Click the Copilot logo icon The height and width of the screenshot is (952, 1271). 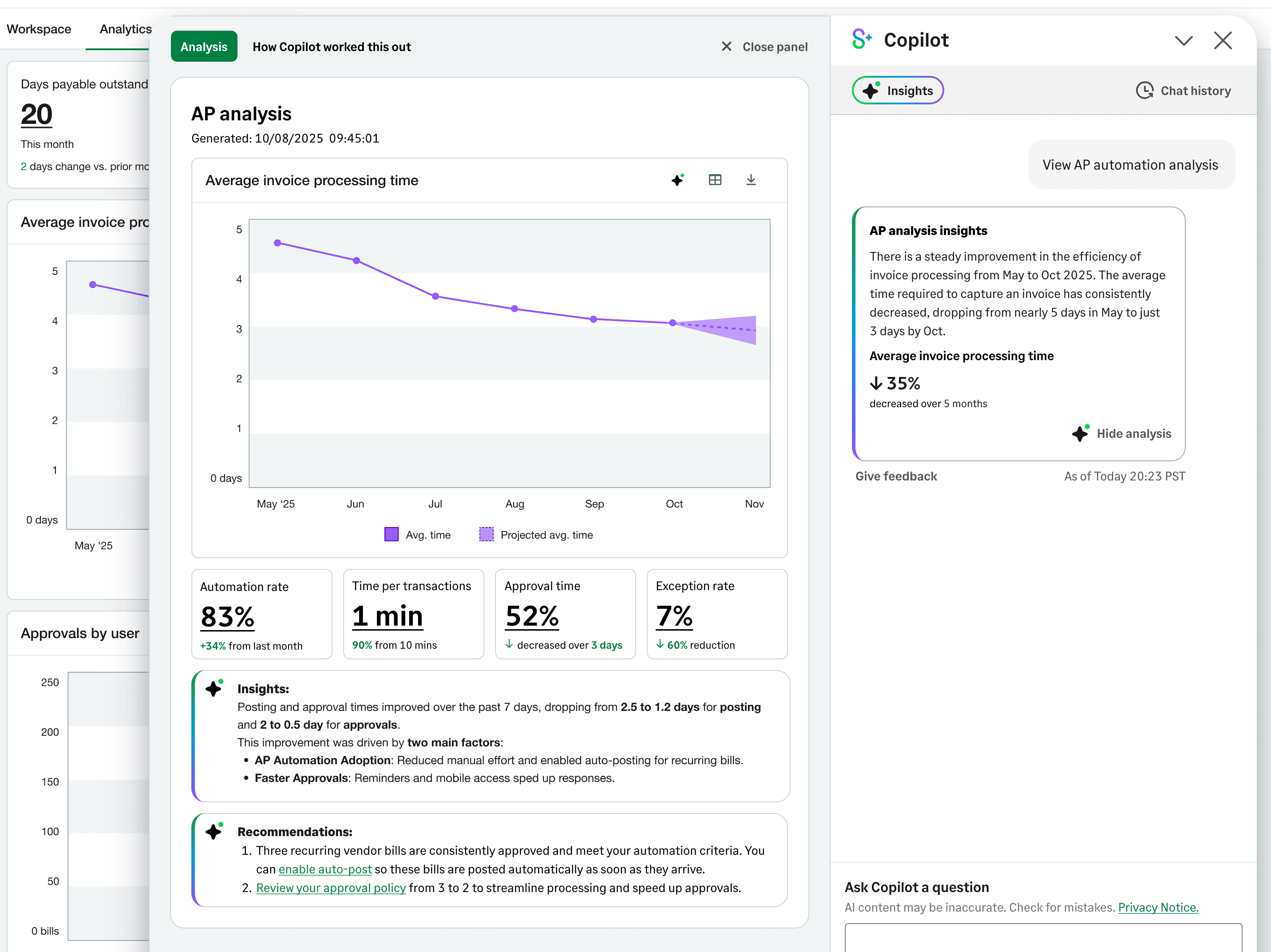click(861, 40)
